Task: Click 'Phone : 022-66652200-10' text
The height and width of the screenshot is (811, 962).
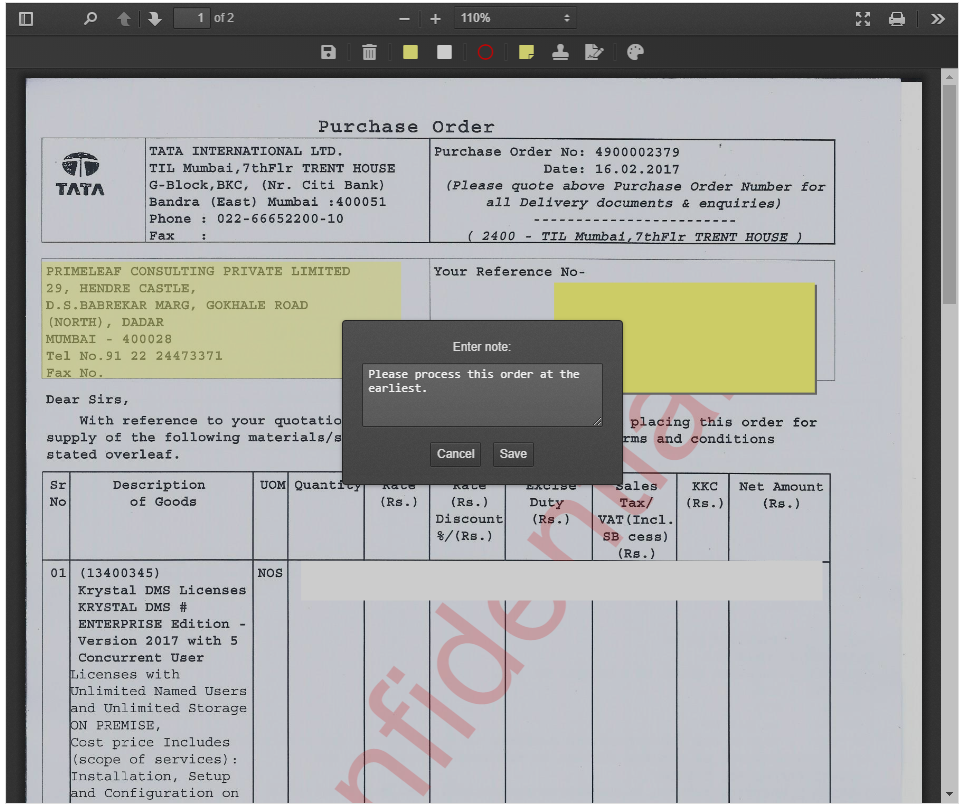Action: coord(246,219)
